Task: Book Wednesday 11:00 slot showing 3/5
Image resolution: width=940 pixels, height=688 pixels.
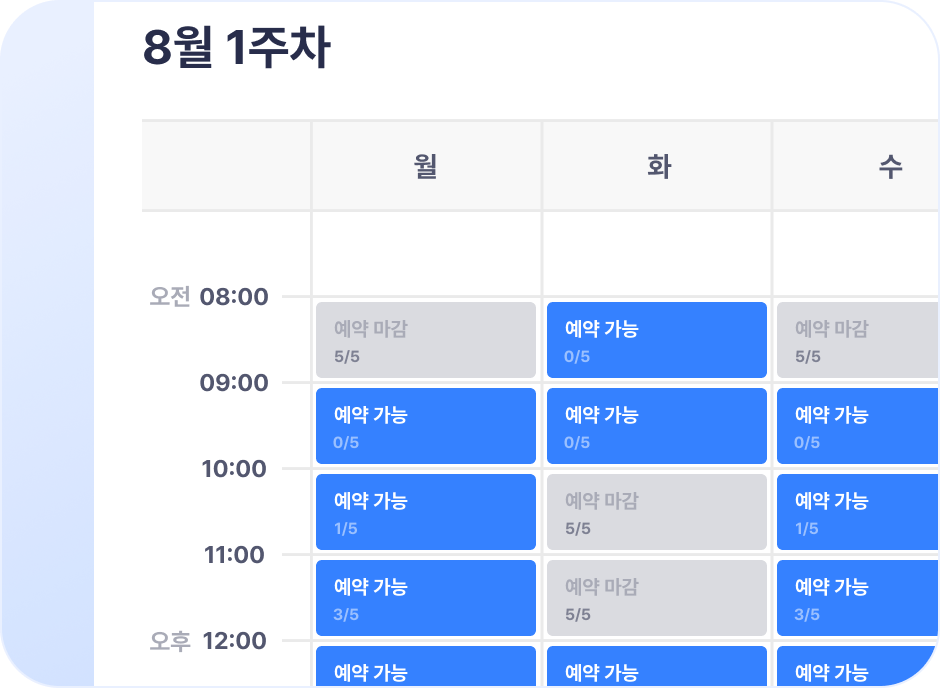Action: click(x=858, y=598)
